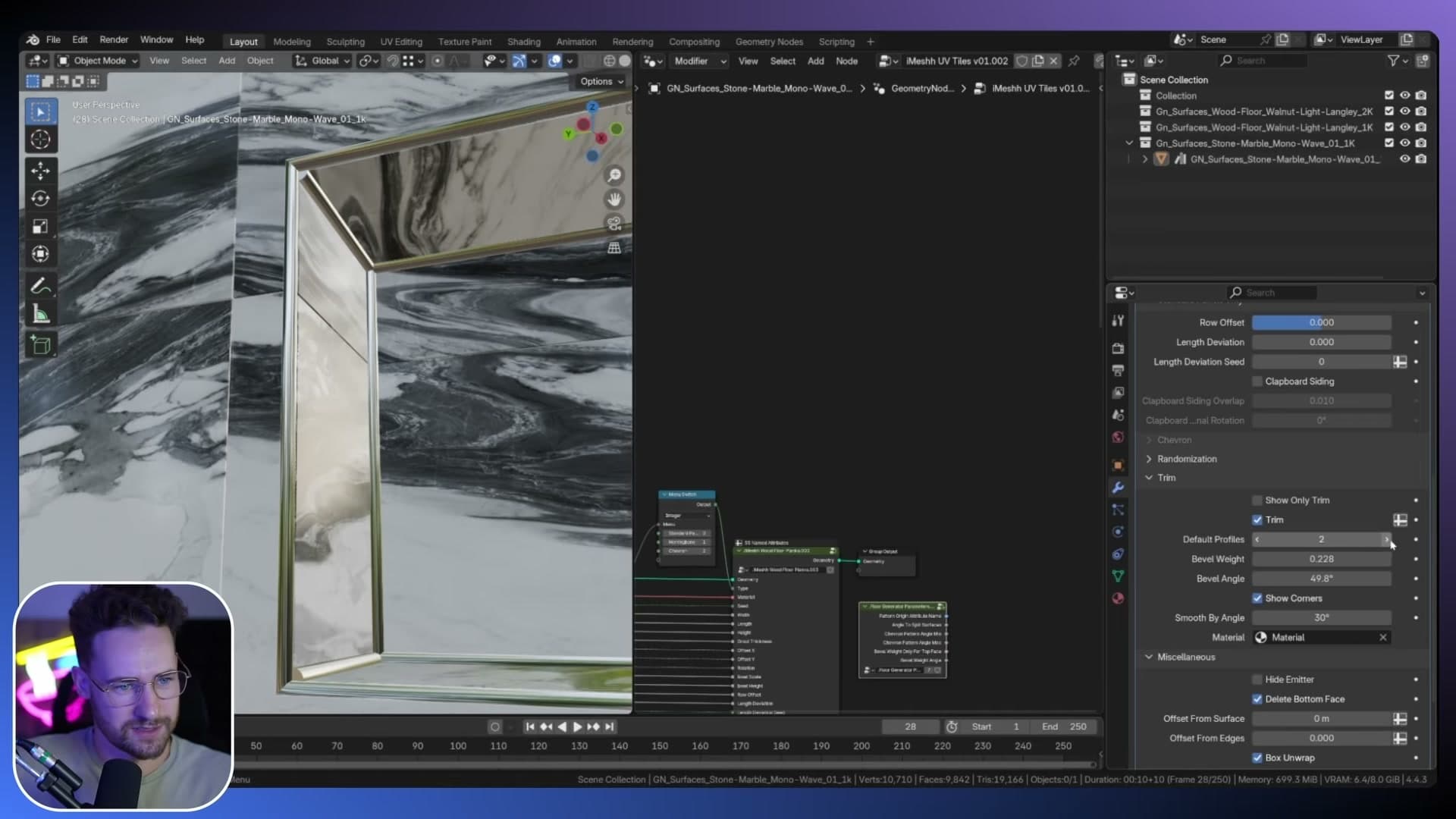Activate the Transform tool

point(41,254)
